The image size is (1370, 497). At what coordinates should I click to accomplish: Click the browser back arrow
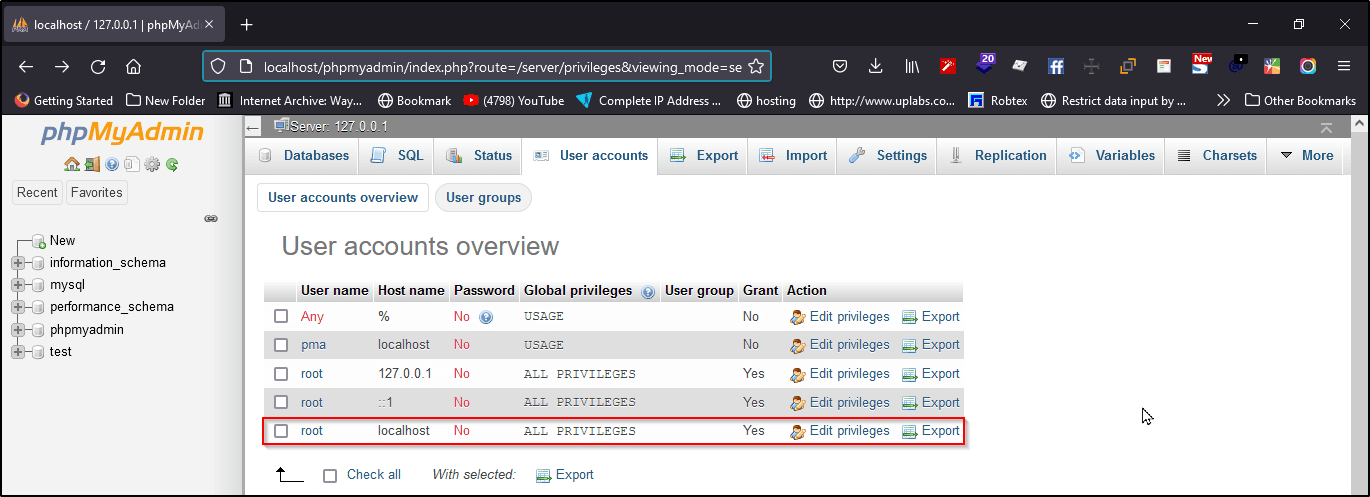point(26,67)
